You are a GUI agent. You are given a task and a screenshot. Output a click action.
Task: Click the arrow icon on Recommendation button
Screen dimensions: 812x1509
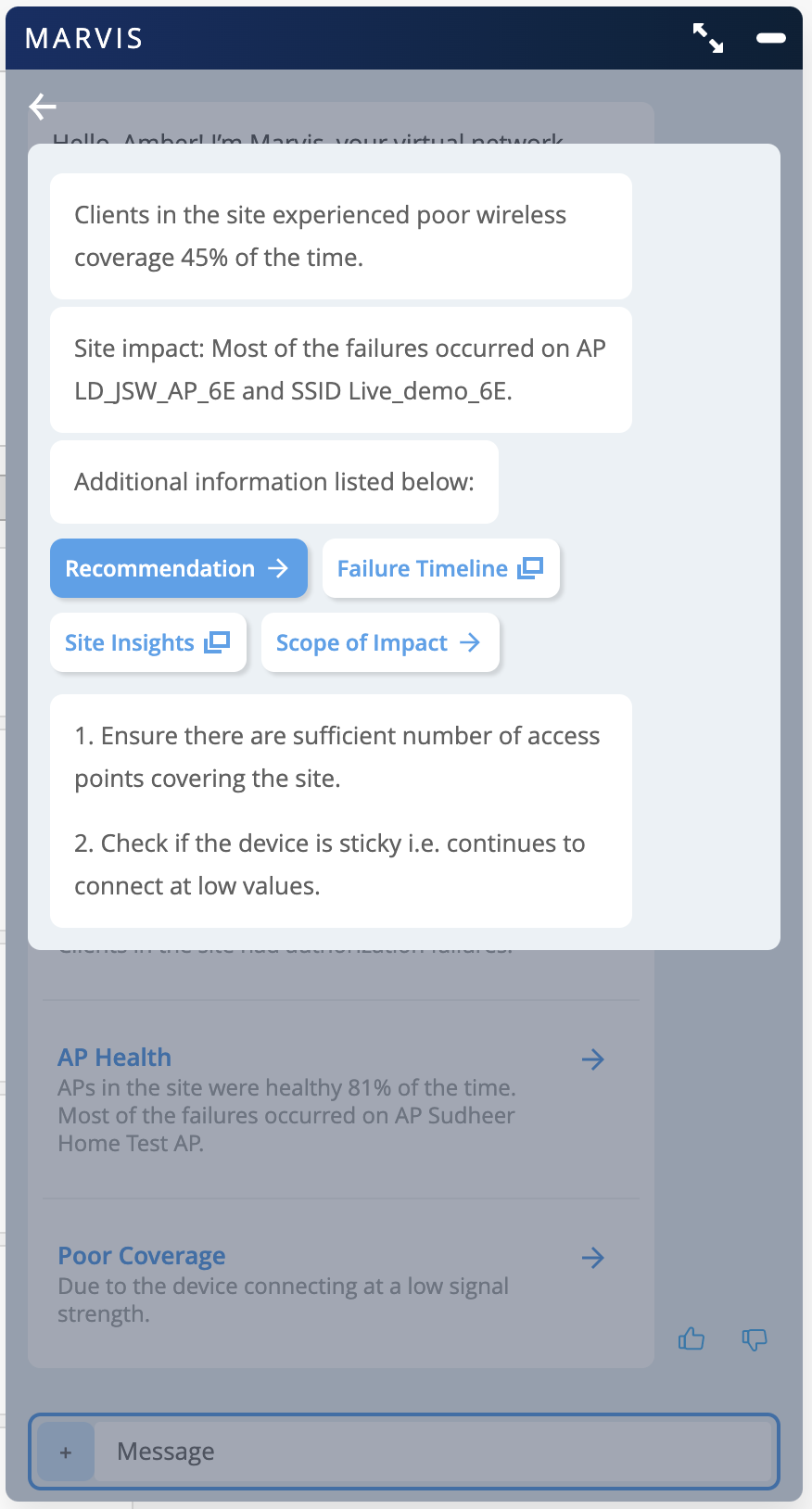tap(278, 568)
